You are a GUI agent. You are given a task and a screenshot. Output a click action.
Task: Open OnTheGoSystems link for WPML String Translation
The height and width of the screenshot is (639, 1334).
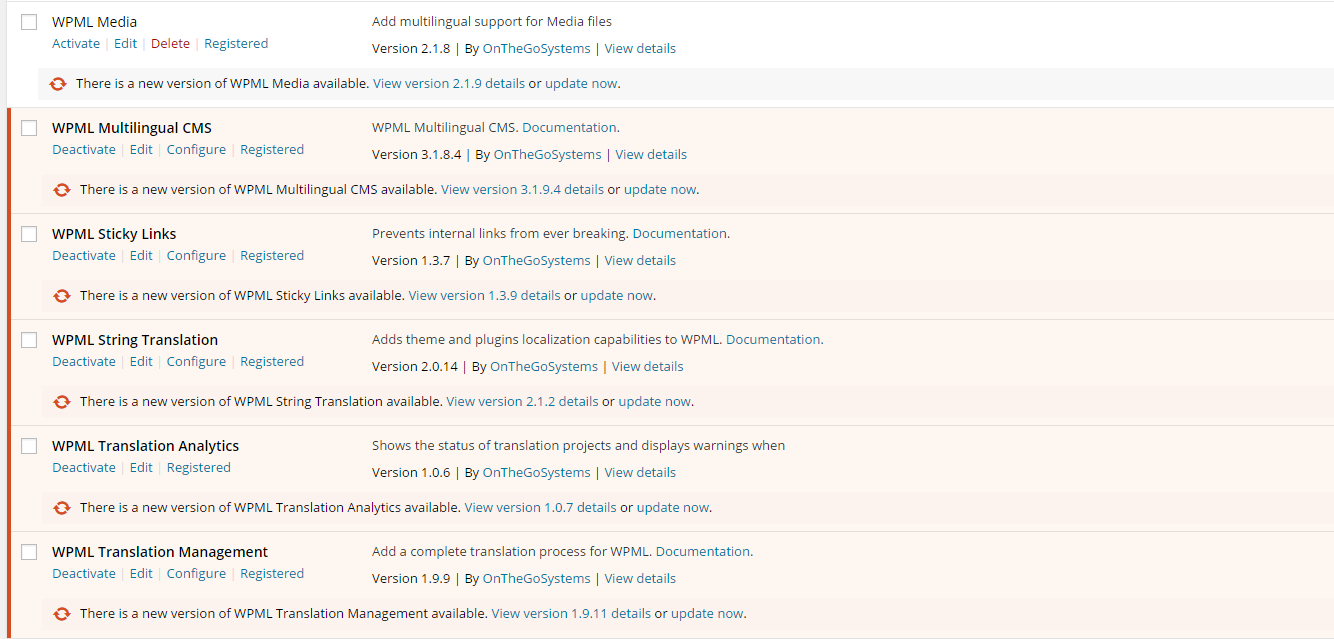pos(544,367)
